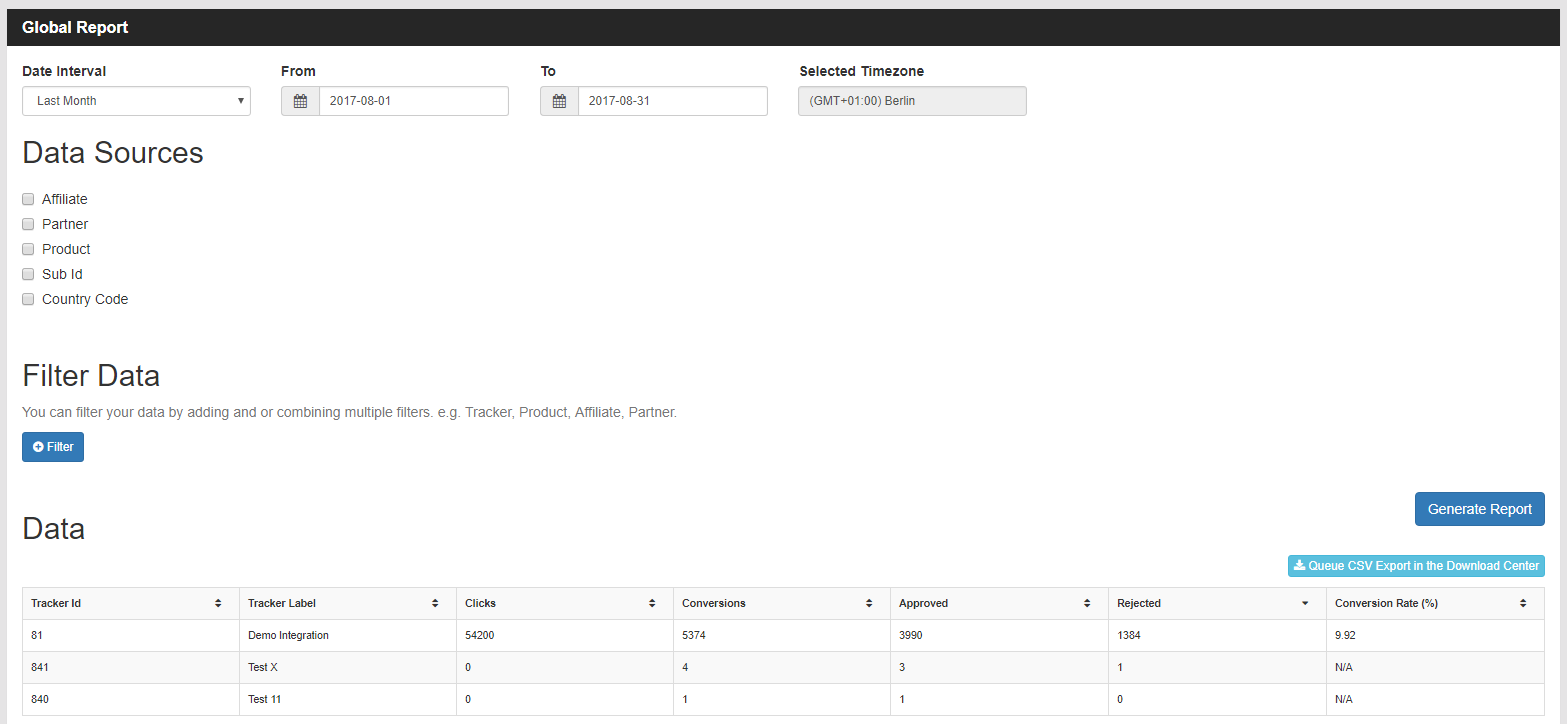Click the Test X tracker label cell
This screenshot has height=724, width=1567.
coord(348,667)
